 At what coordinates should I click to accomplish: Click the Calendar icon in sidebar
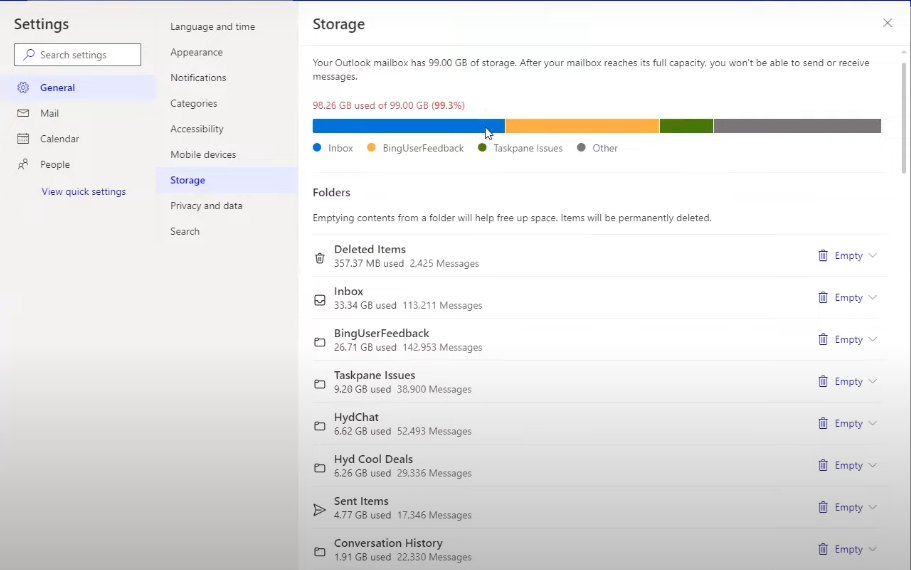pos(23,139)
